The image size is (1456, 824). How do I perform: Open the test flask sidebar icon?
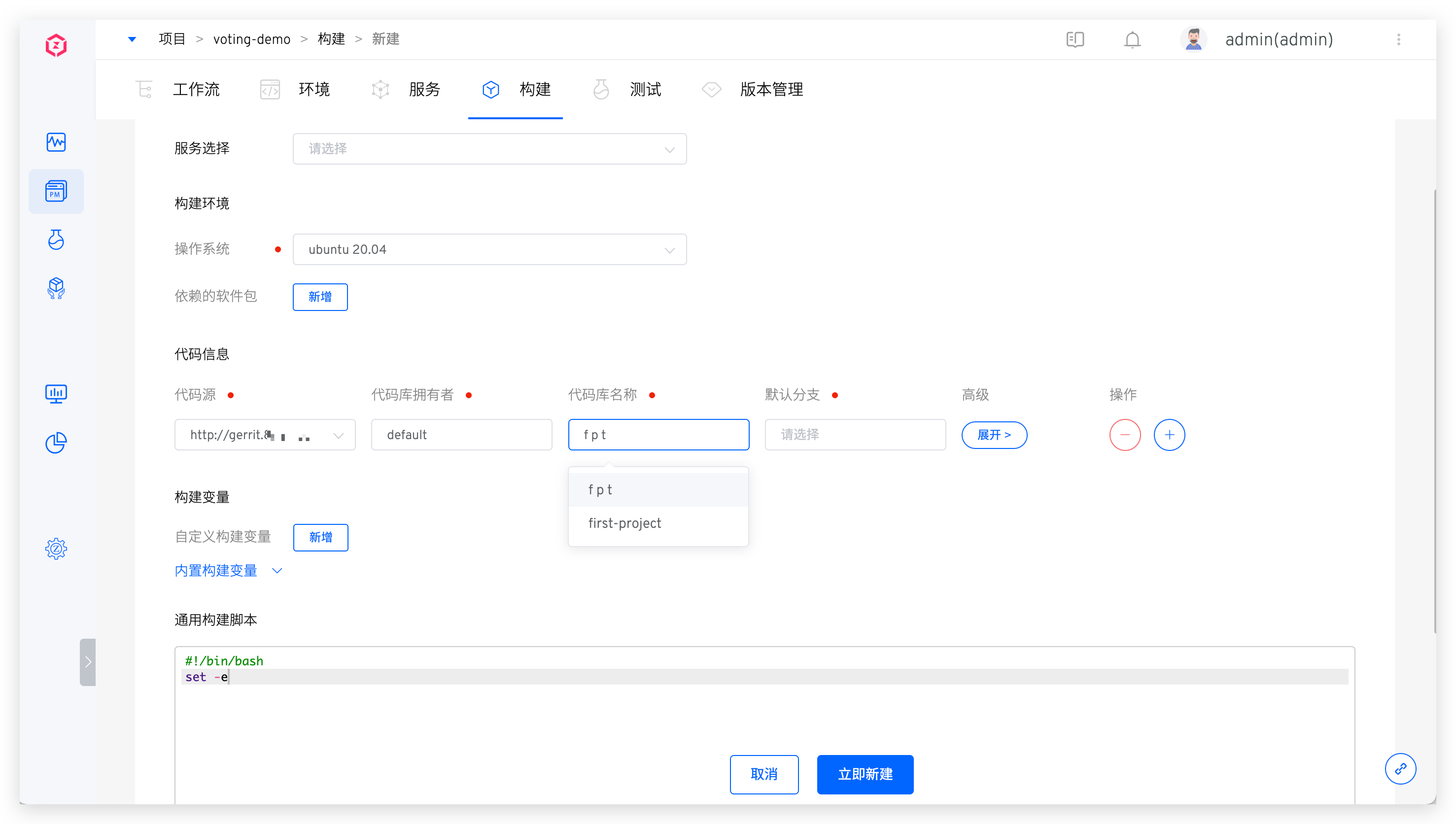pyautogui.click(x=56, y=240)
